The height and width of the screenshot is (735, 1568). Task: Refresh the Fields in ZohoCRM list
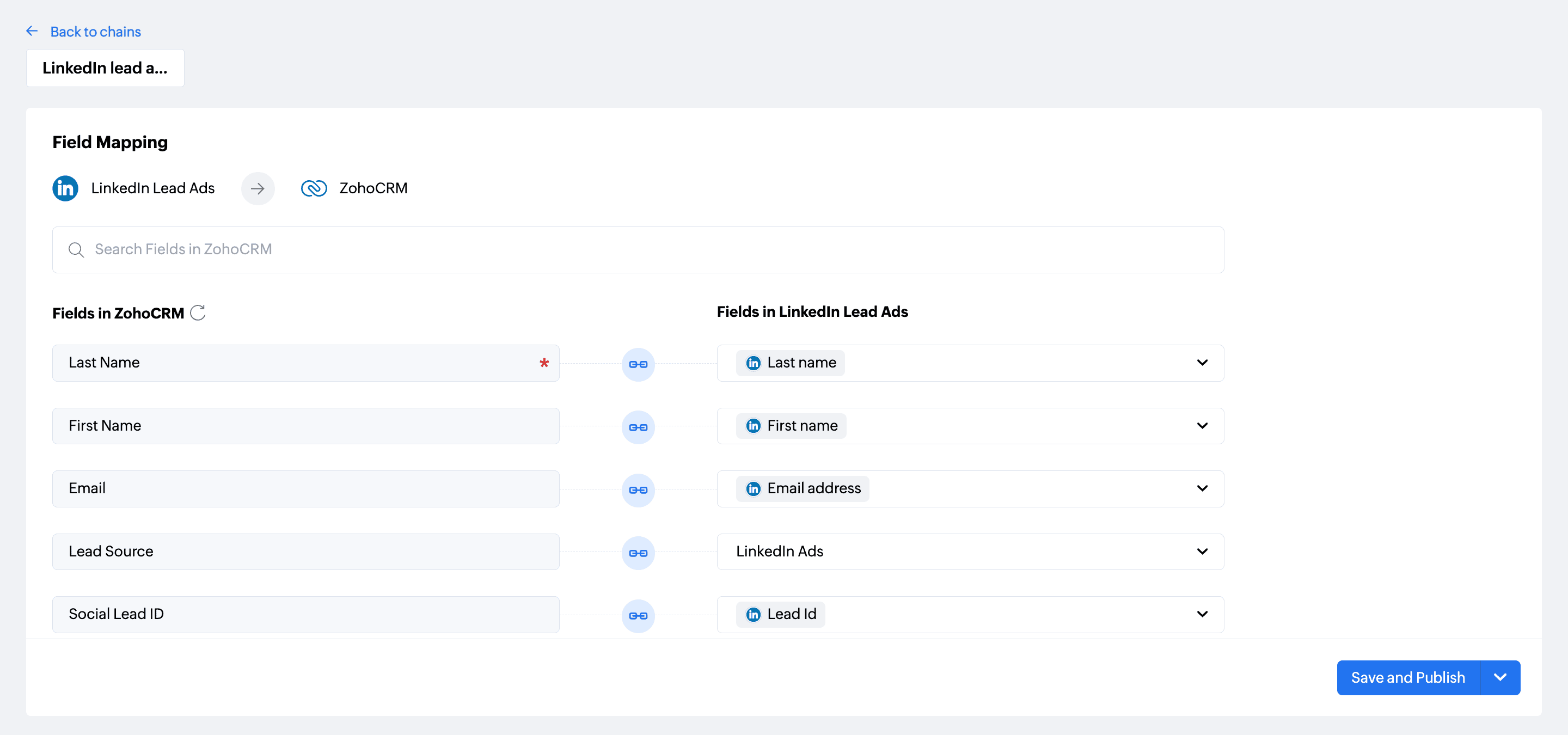[198, 313]
